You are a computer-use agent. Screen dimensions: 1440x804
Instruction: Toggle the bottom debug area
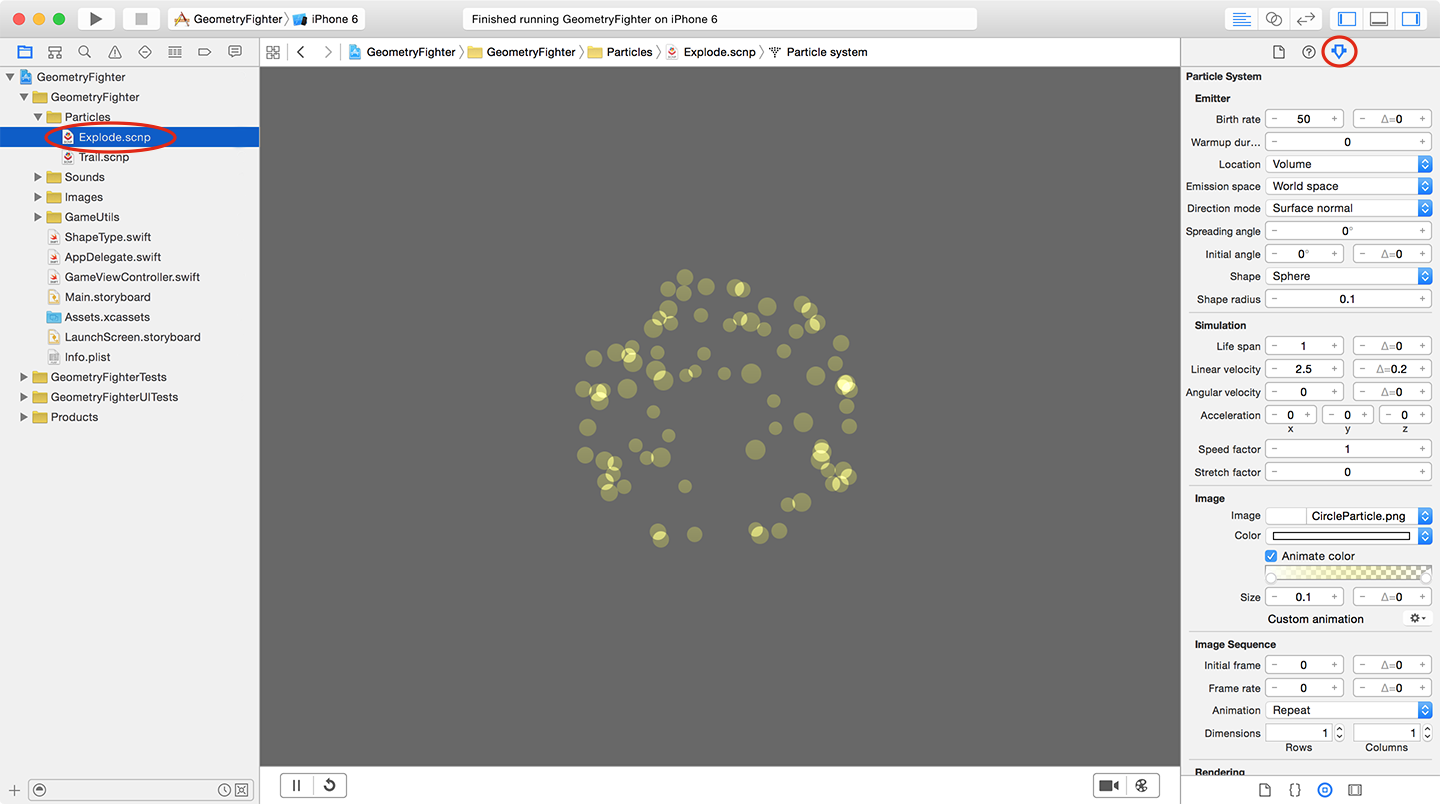tap(1378, 19)
